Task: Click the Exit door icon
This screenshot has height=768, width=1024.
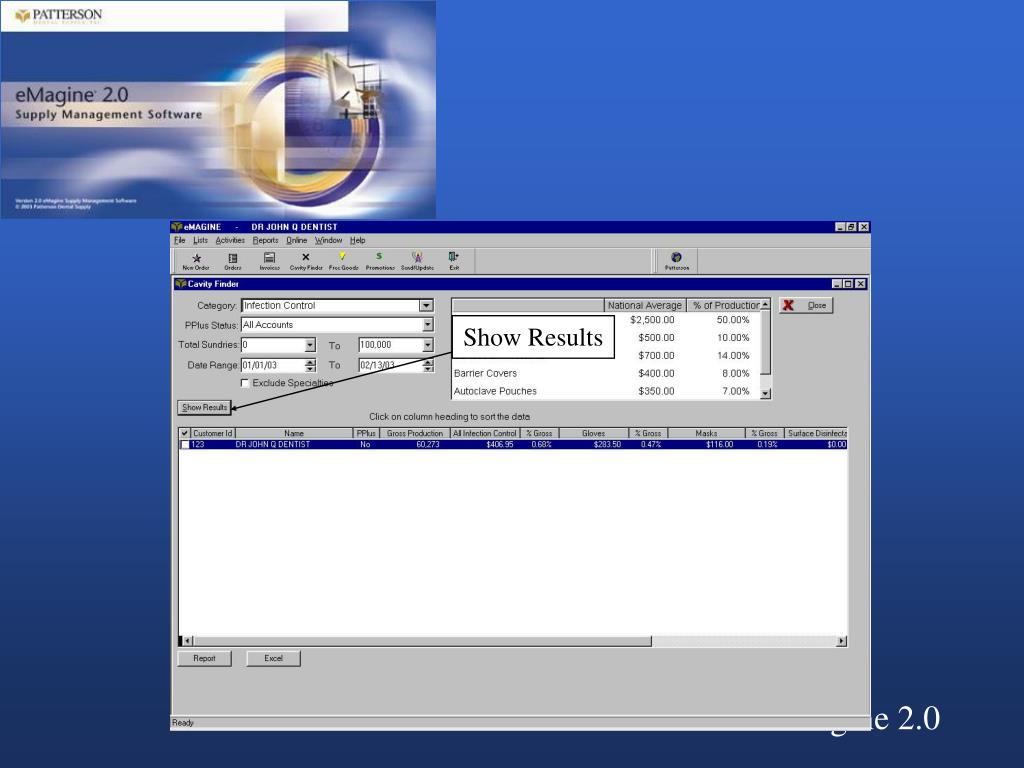Action: click(454, 261)
